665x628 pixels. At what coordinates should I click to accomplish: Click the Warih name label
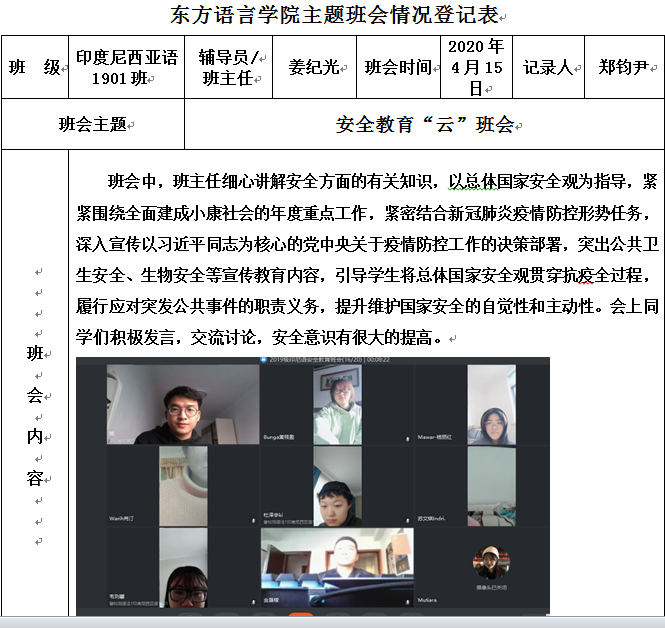(121, 519)
